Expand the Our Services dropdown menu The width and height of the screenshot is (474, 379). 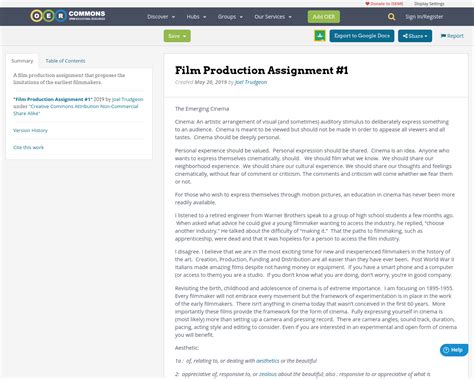click(273, 17)
